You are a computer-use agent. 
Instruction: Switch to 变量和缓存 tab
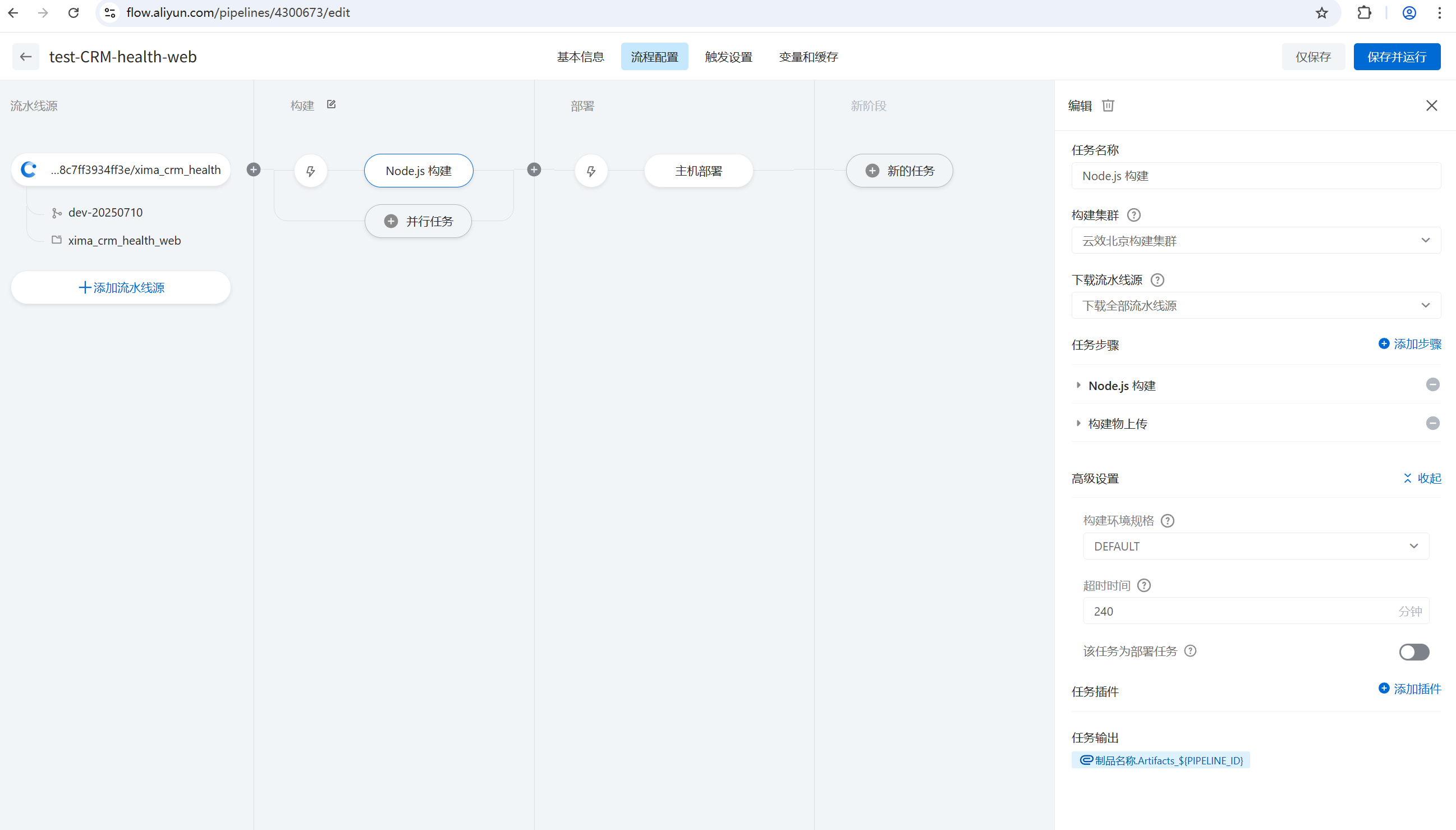tap(808, 57)
